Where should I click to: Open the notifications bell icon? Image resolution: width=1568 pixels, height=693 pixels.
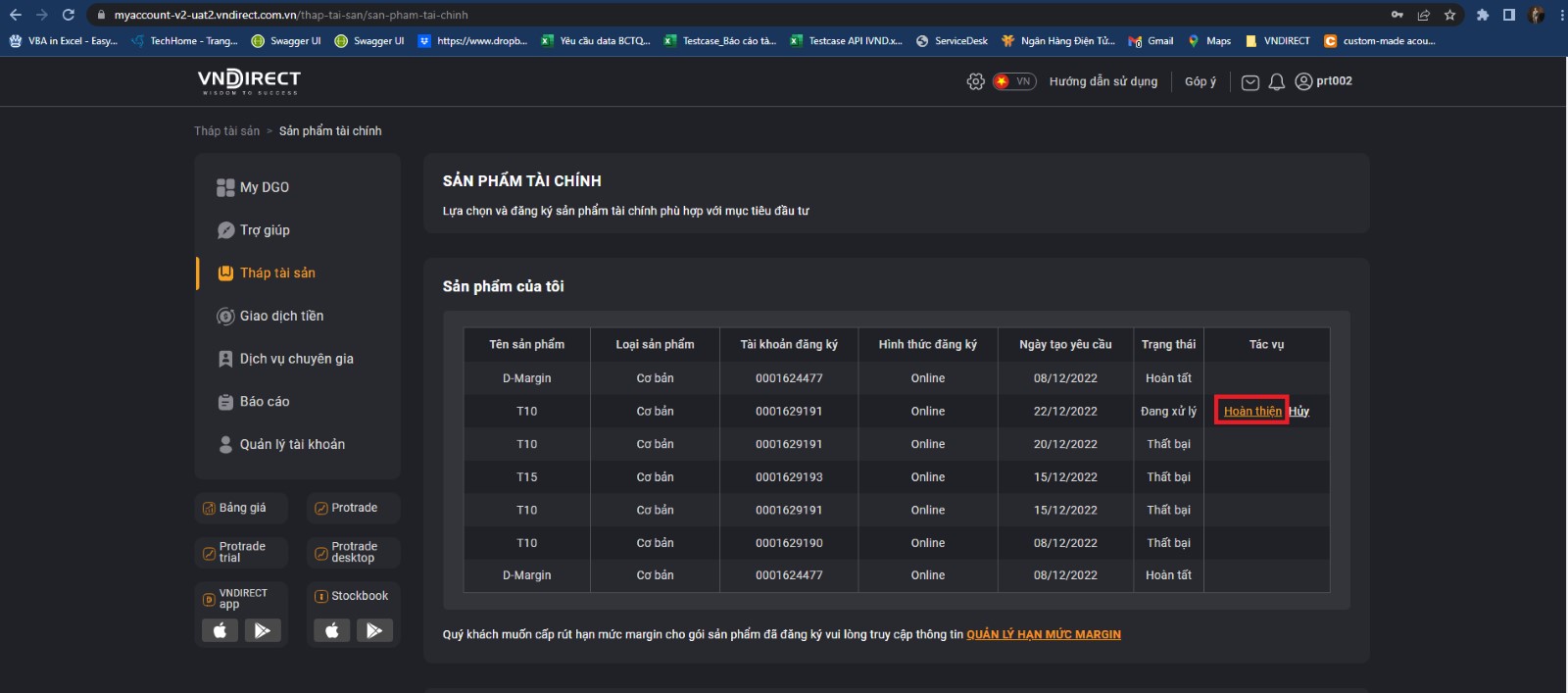(x=1277, y=82)
